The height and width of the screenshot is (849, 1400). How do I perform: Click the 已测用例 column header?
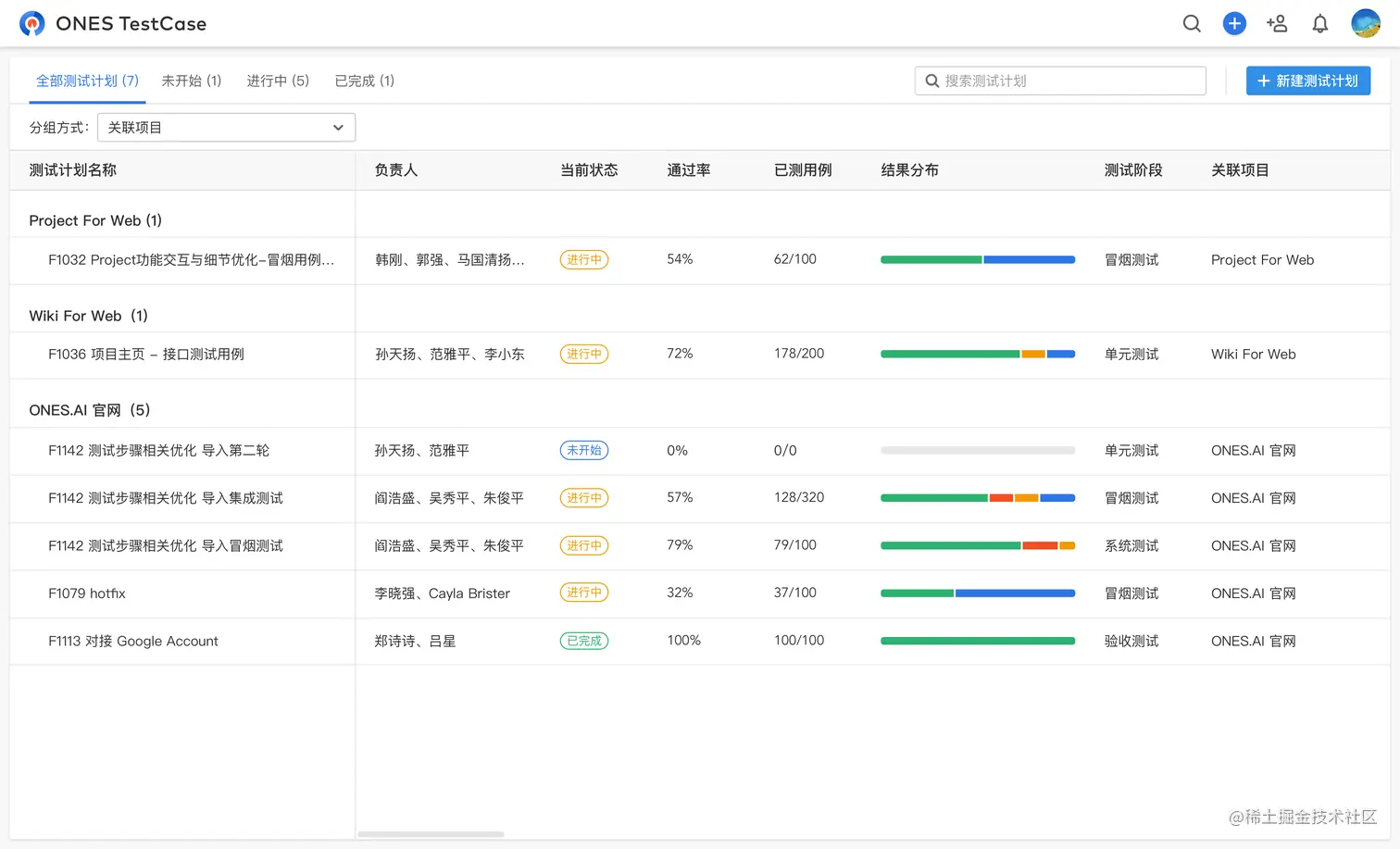tap(803, 170)
